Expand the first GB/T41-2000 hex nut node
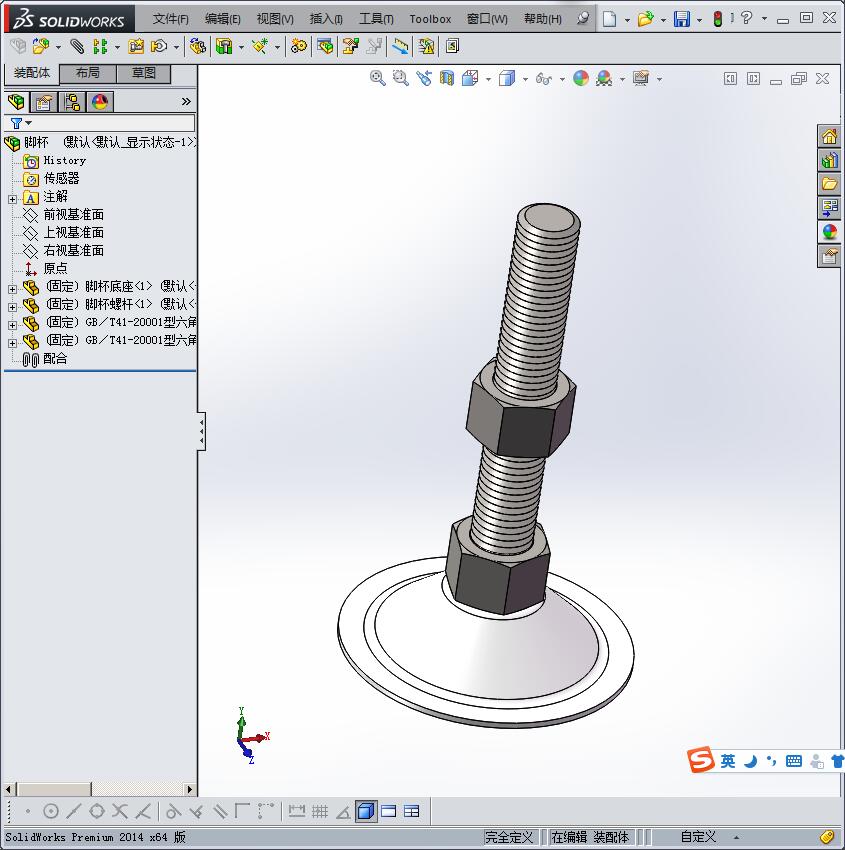845x850 pixels. pos(12,325)
